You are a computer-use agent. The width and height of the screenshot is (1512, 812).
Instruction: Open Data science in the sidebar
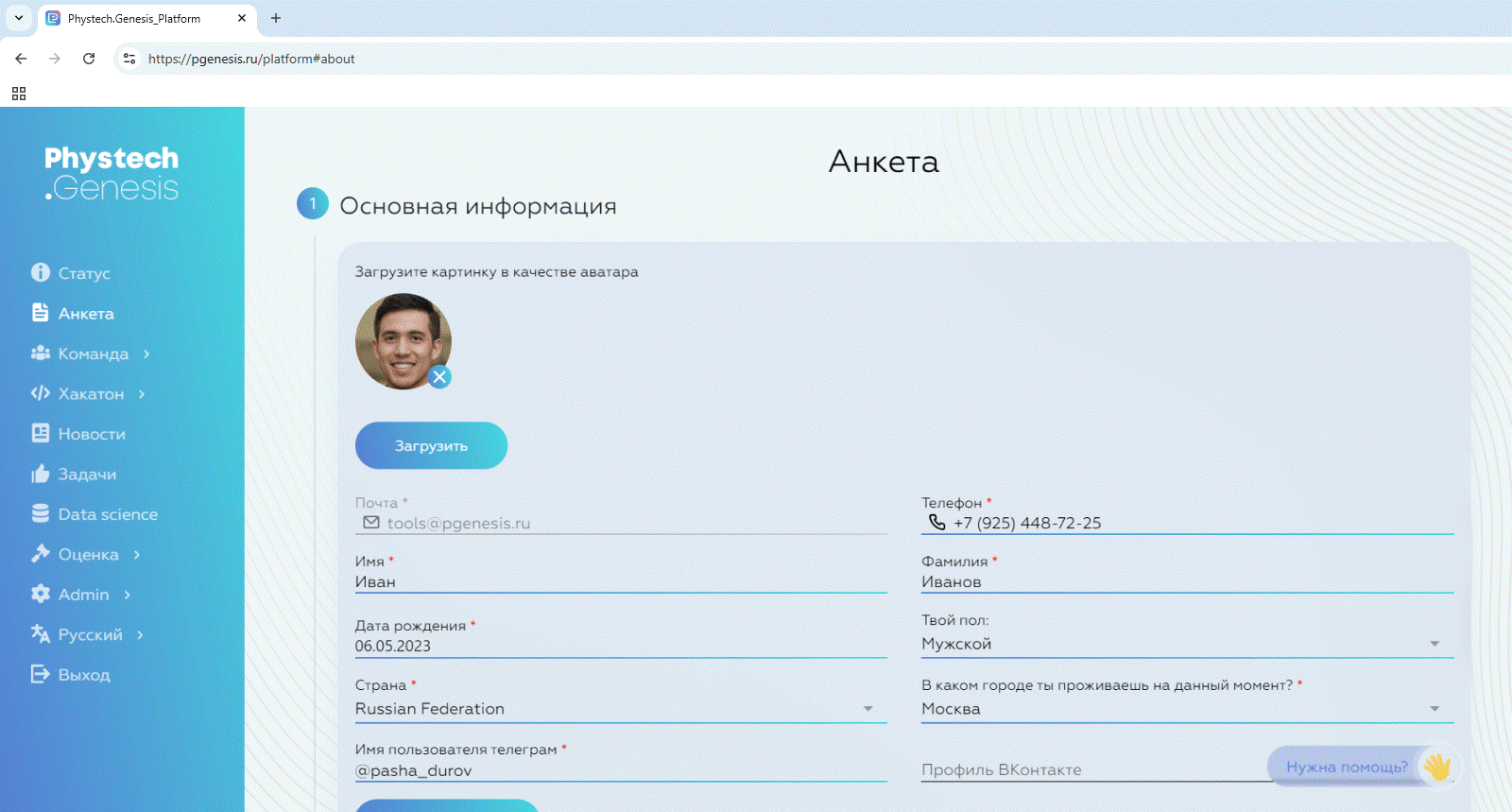pyautogui.click(x=108, y=514)
